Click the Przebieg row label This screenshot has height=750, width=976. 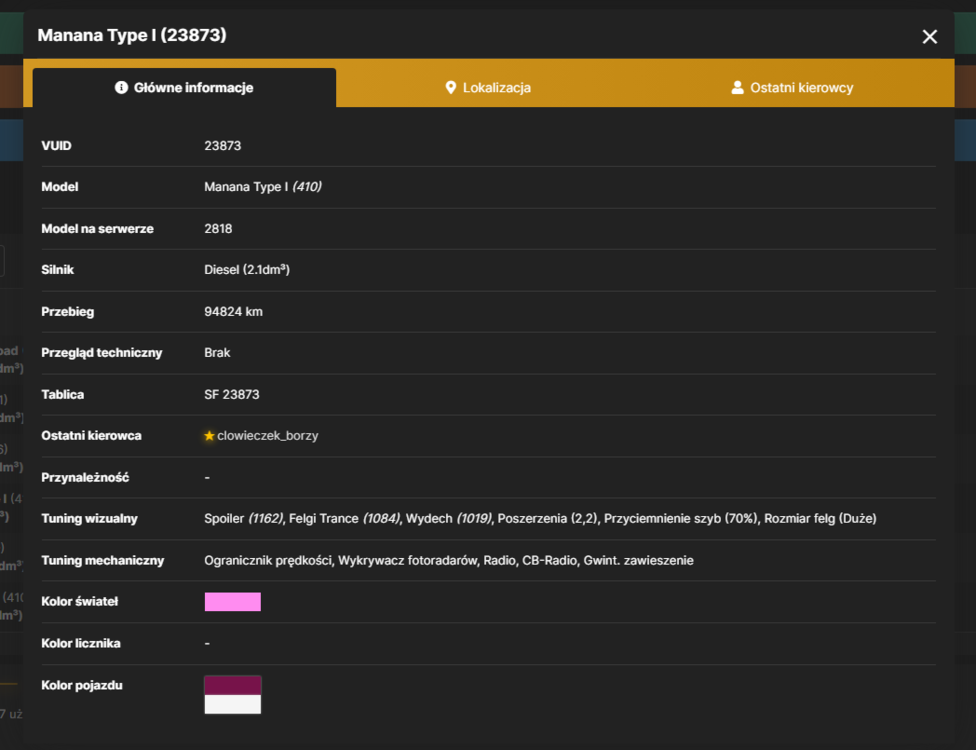[68, 311]
